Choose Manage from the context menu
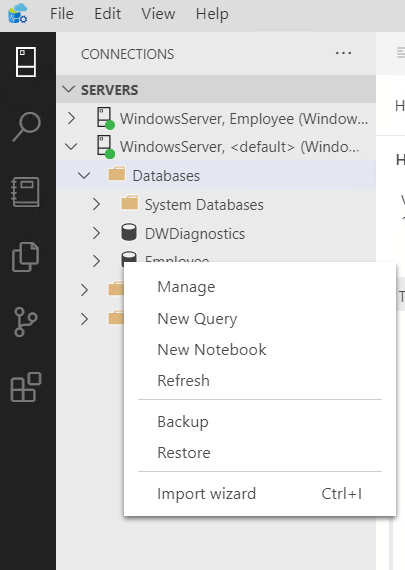This screenshot has height=570, width=405. coord(260,287)
